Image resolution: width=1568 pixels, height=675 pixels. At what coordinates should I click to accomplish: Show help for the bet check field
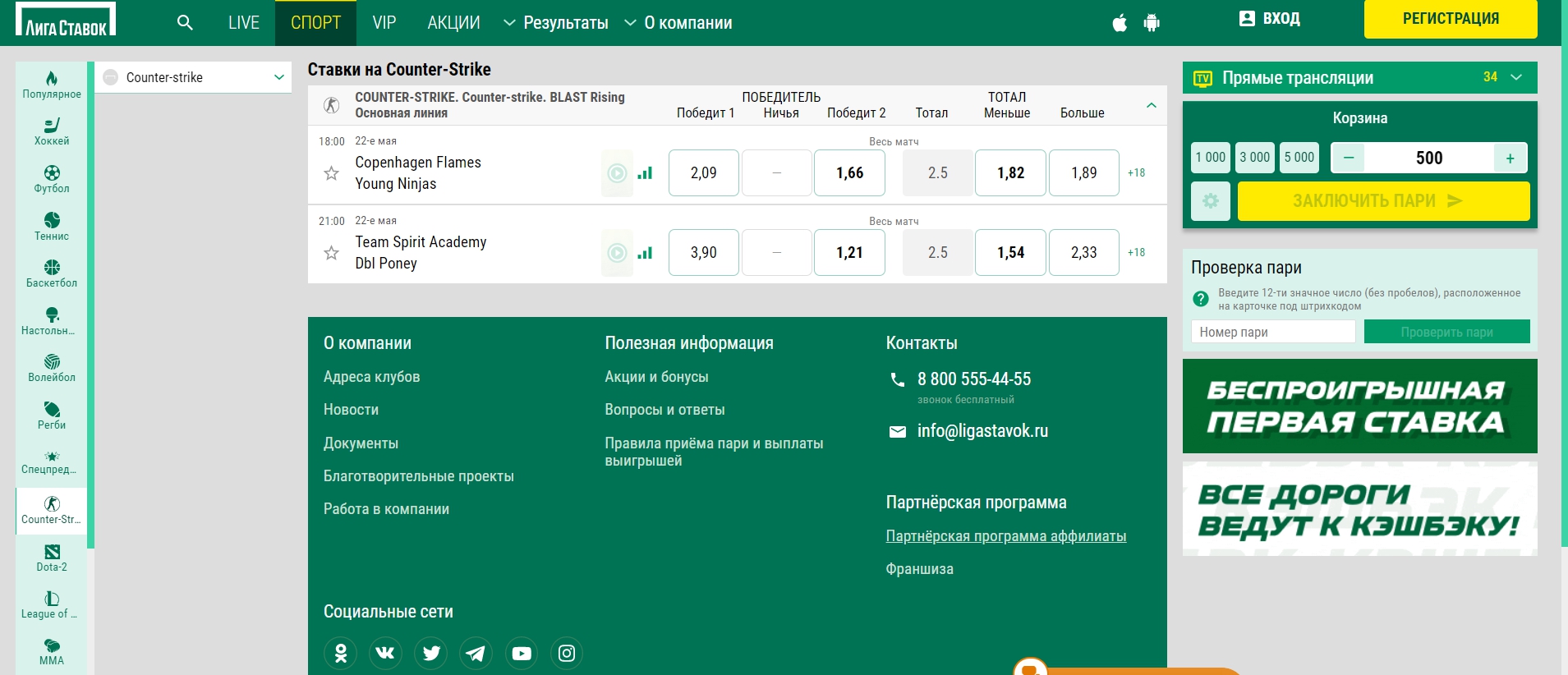[x=1200, y=299]
